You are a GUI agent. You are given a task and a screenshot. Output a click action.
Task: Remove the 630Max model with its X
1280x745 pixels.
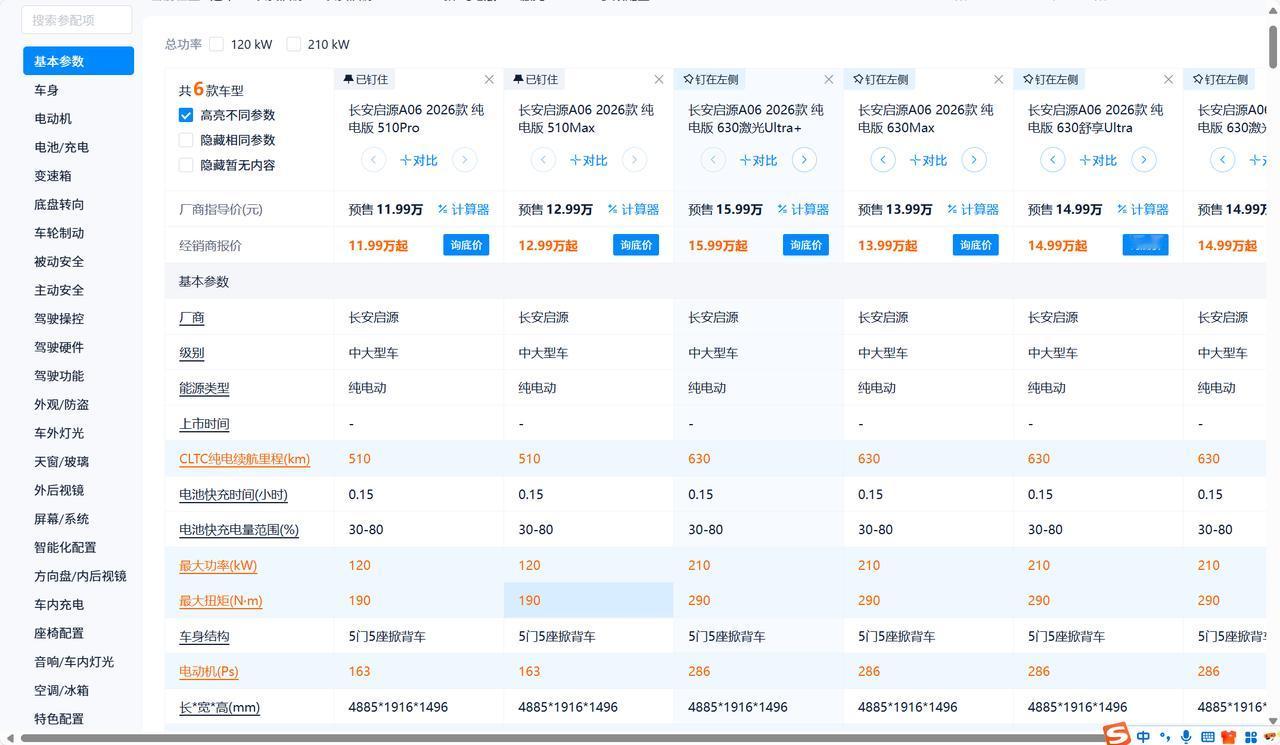[x=999, y=79]
